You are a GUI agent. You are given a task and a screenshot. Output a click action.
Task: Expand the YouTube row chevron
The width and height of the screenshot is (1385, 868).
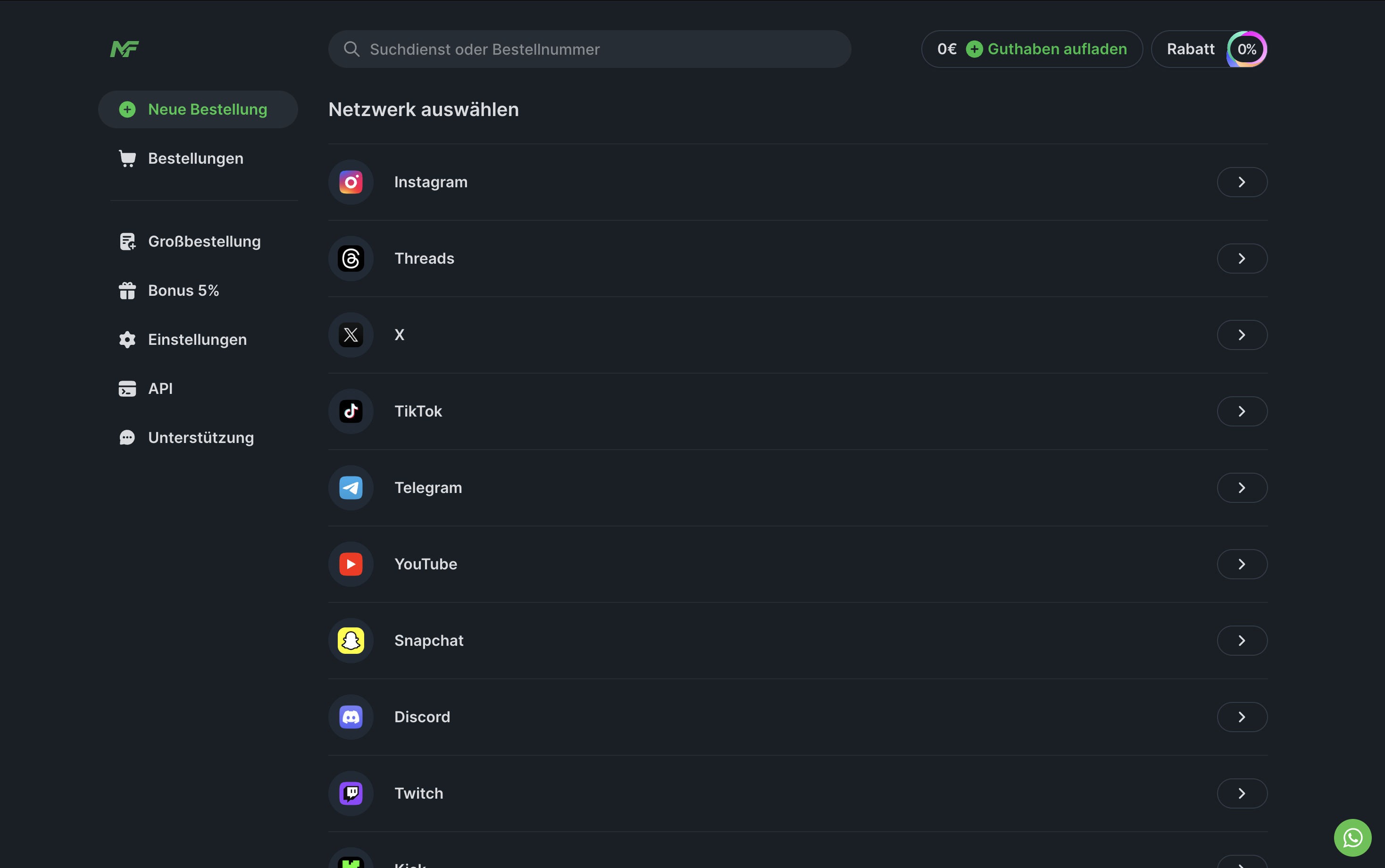point(1242,564)
